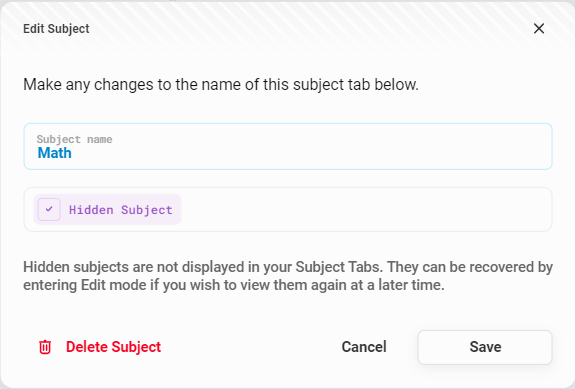
Task: Click the red trash can icon
Action: click(45, 347)
